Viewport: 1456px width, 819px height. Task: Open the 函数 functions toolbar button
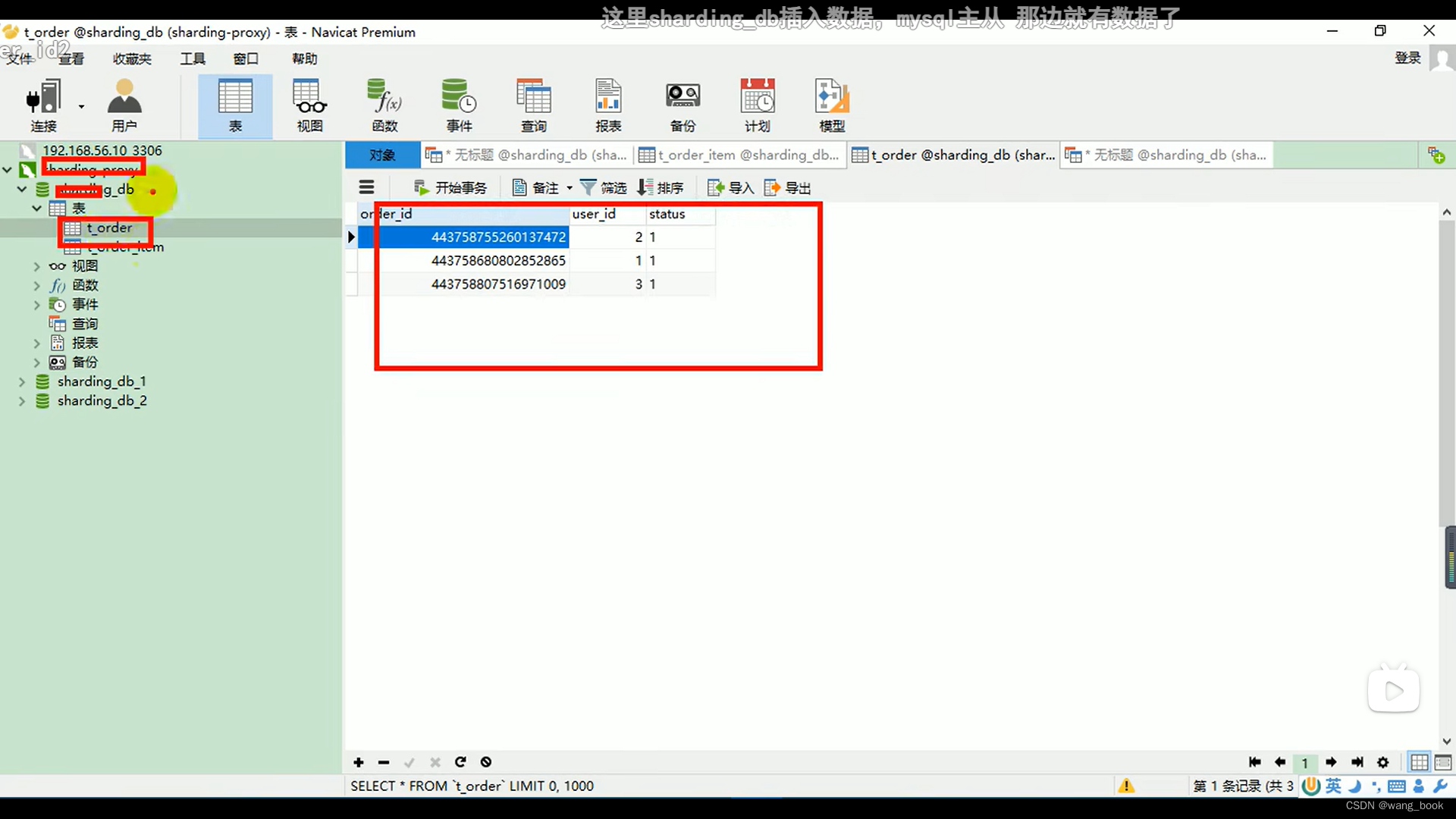384,105
